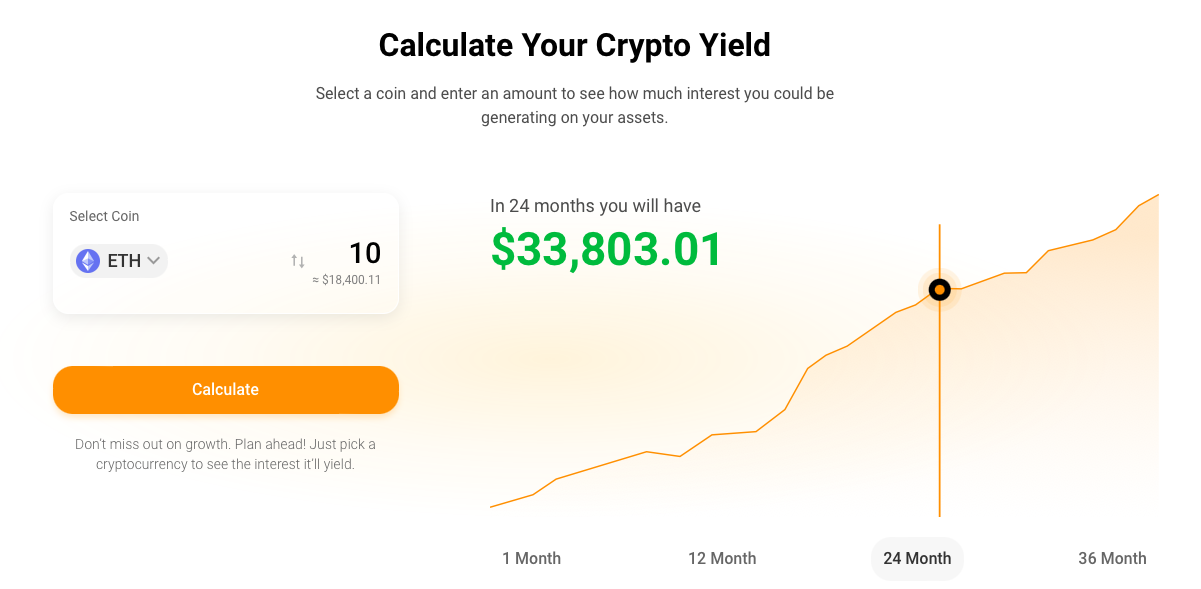Click the ETH coin selector pill
Image resolution: width=1201 pixels, height=589 pixels.
(118, 260)
